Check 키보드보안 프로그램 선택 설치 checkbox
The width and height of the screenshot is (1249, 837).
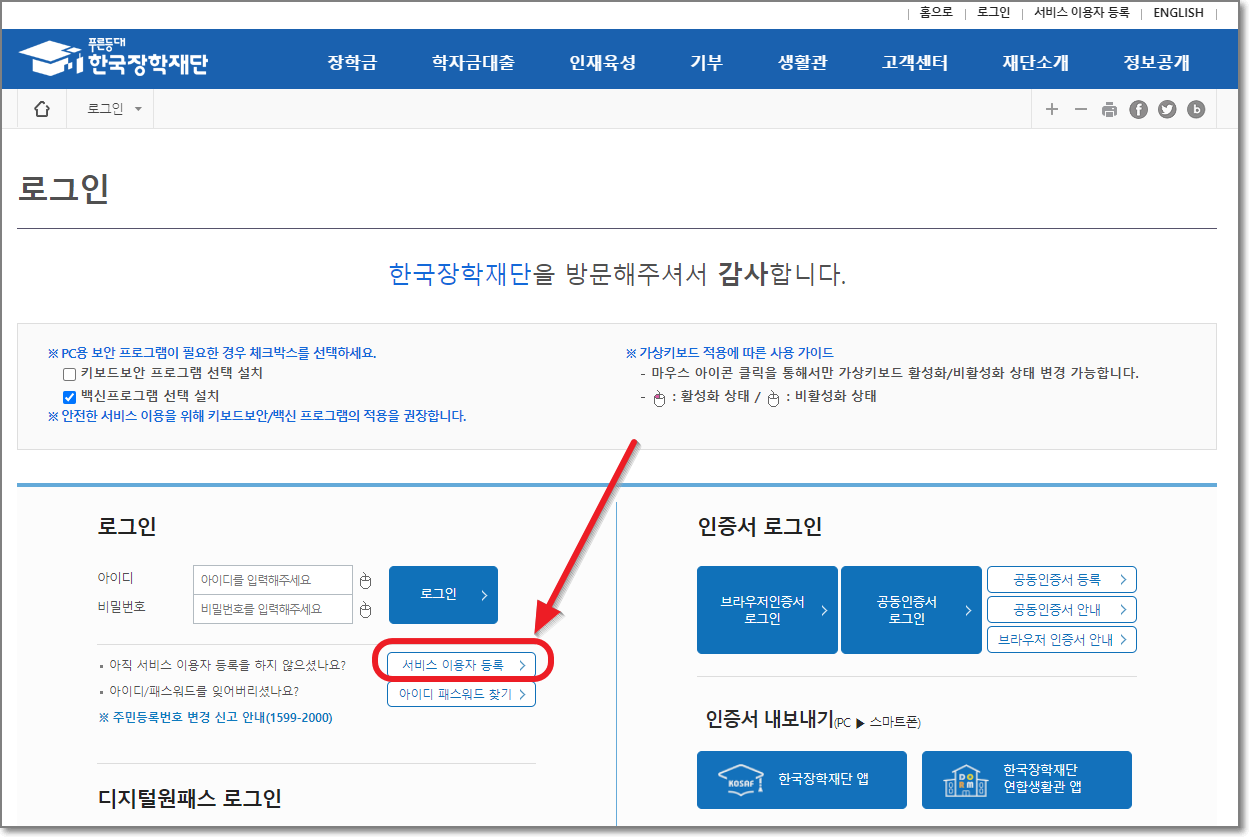(70, 374)
